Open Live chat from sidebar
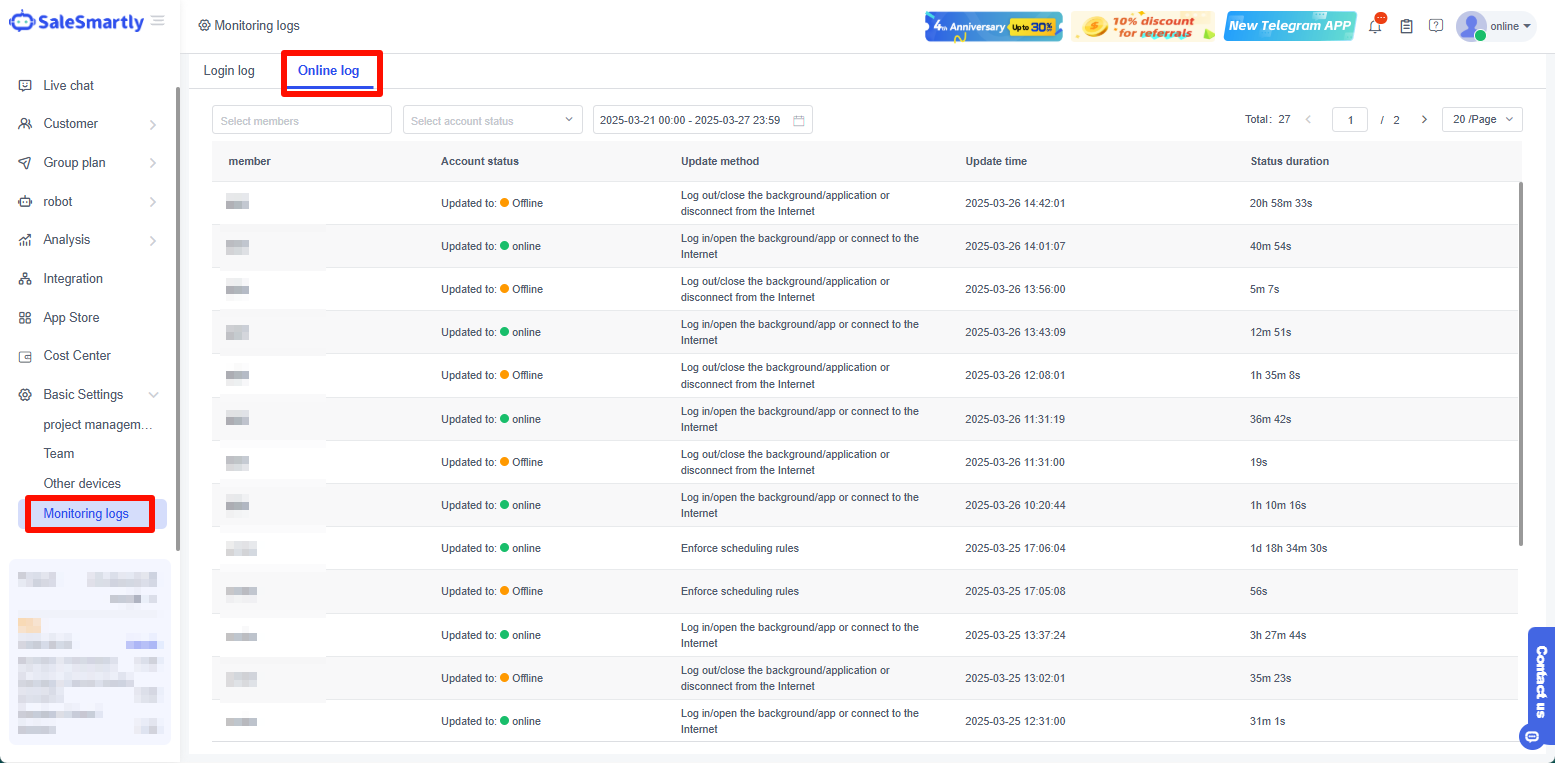The height and width of the screenshot is (763, 1555). [68, 86]
